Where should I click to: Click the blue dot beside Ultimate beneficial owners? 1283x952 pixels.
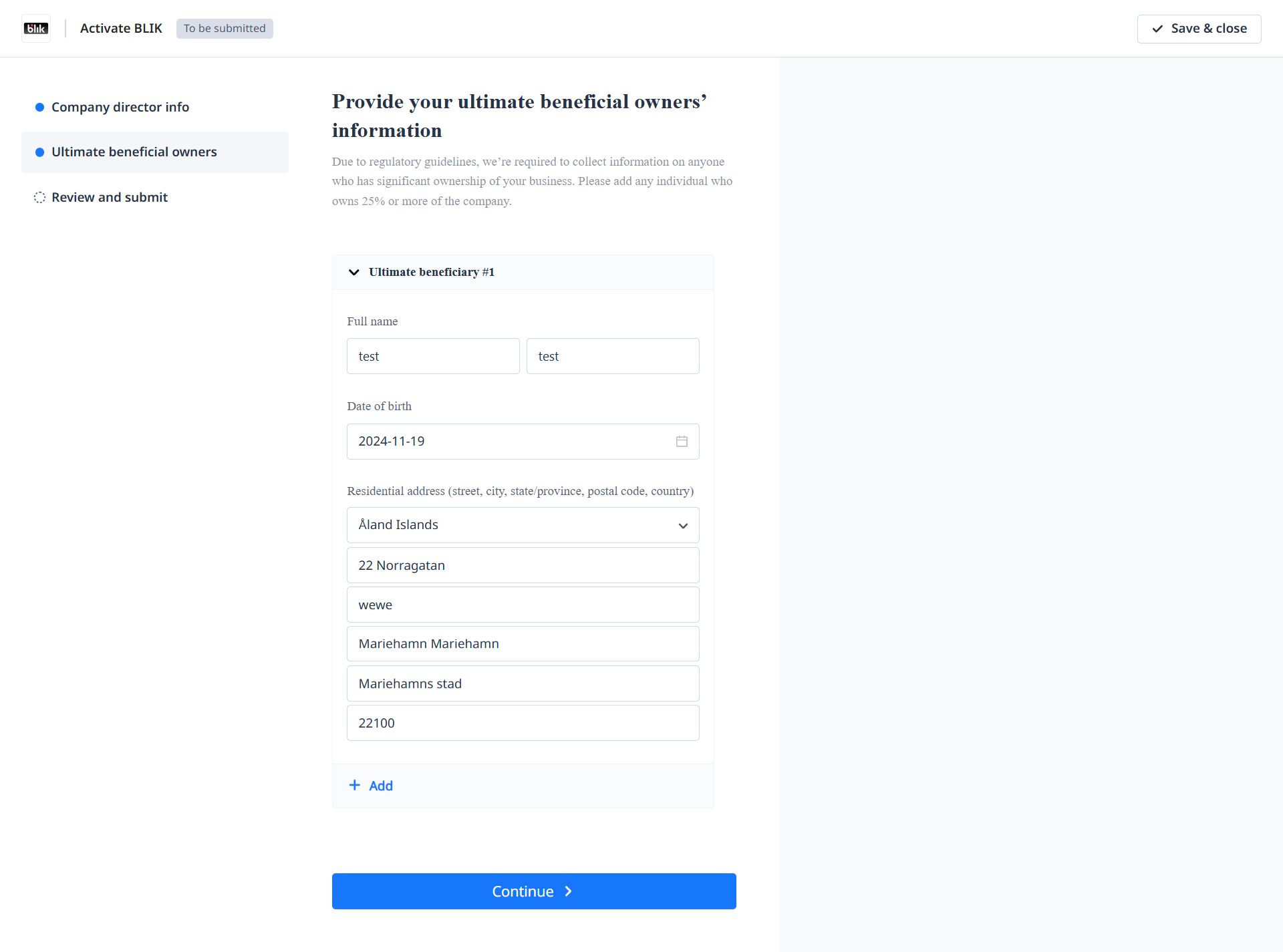pyautogui.click(x=39, y=152)
